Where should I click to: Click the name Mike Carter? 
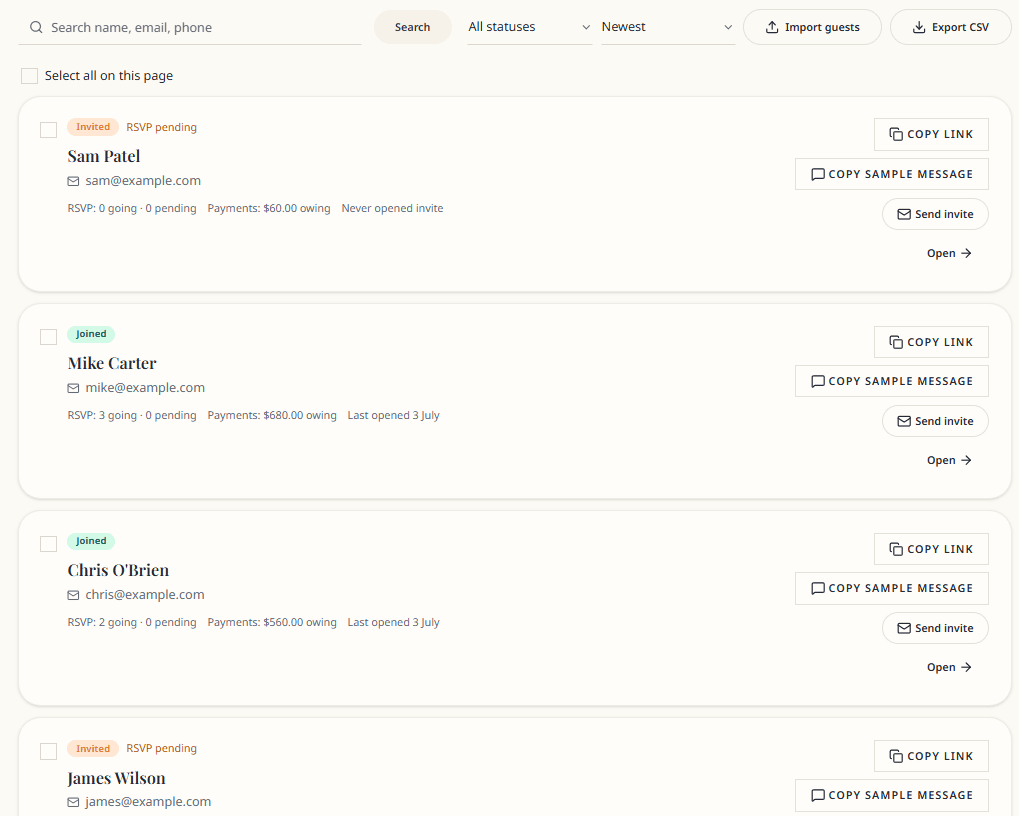tap(112, 363)
